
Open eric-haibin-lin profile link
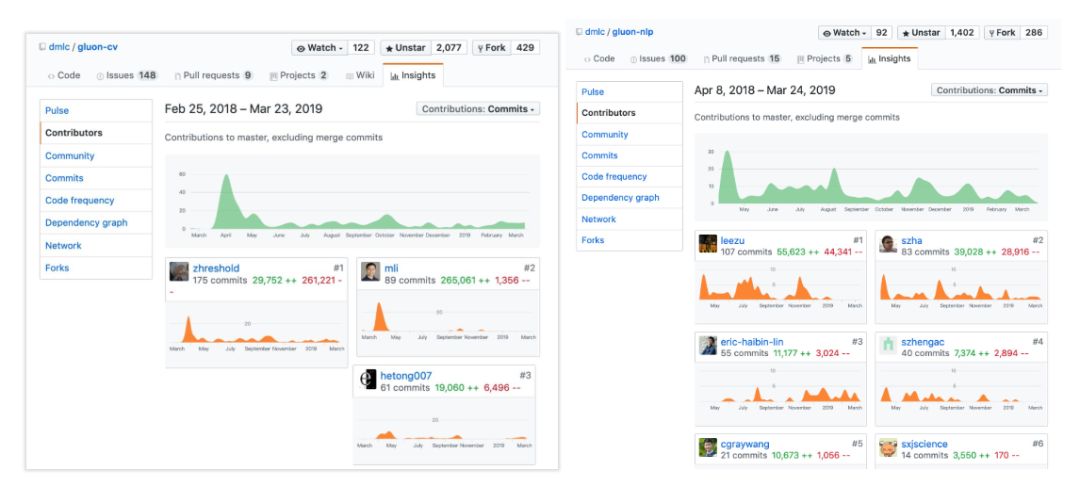[752, 342]
